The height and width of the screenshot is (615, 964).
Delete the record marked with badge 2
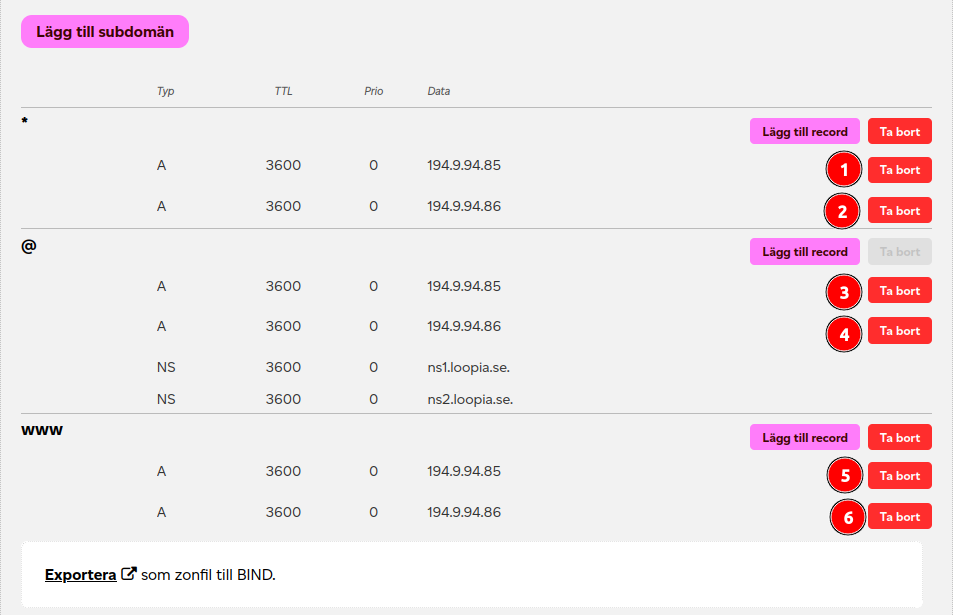pyautogui.click(x=899, y=210)
